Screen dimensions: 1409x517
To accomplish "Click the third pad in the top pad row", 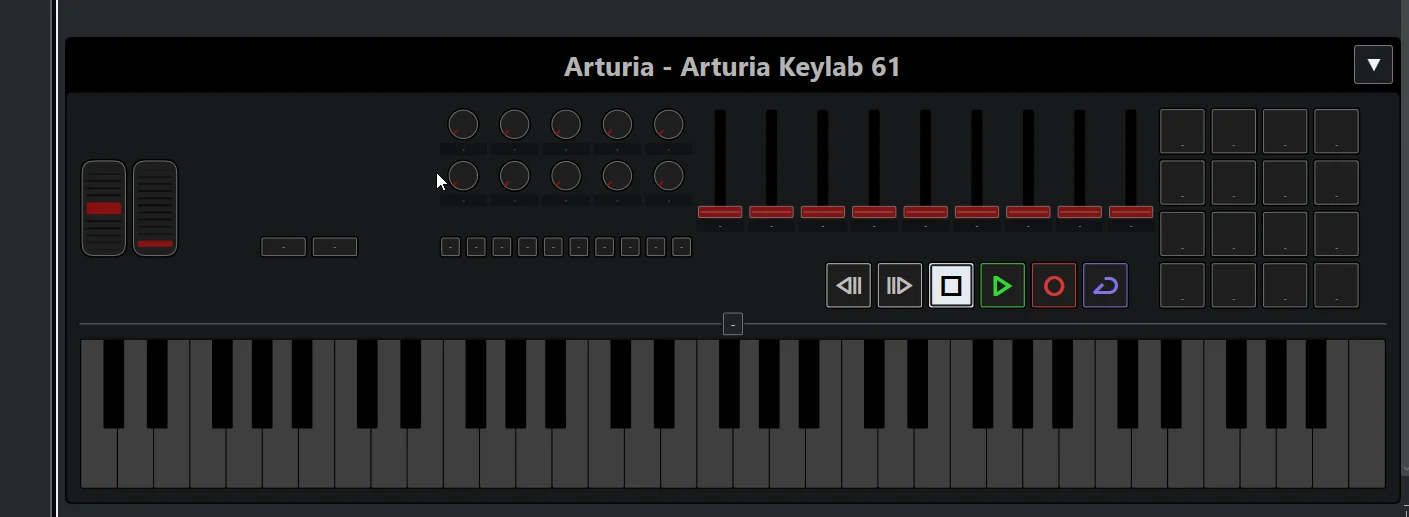I will click(1285, 131).
